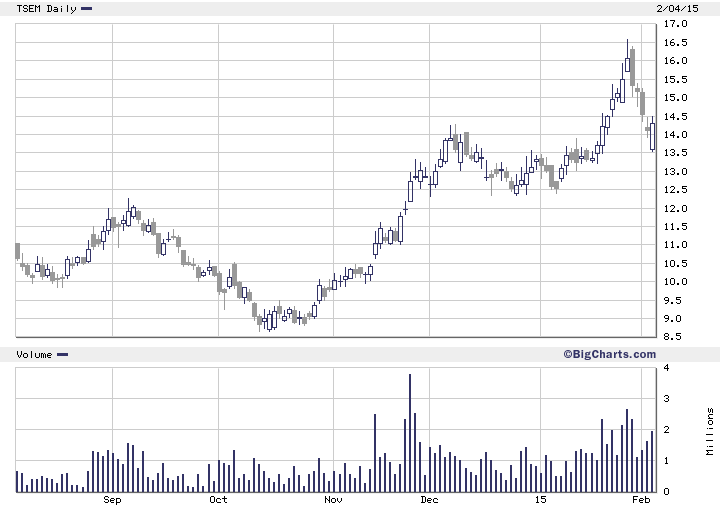This screenshot has width=720, height=510.
Task: Click the 15 mid-January date label
Action: [540, 499]
